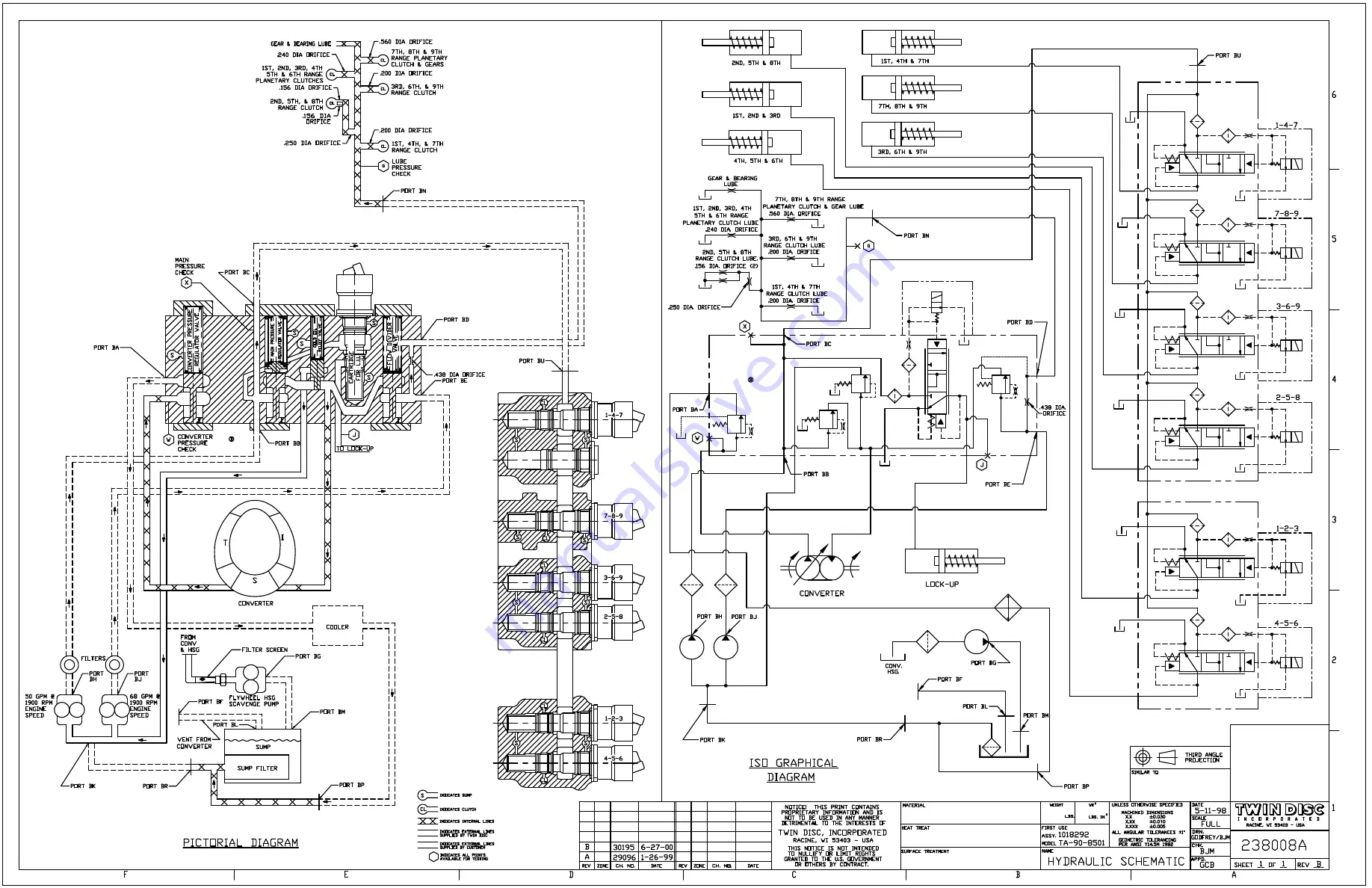Image resolution: width=1372 pixels, height=888 pixels.
Task: Click the cylinder symbol above 1ST, 4TH & 7TH label
Action: tap(912, 42)
